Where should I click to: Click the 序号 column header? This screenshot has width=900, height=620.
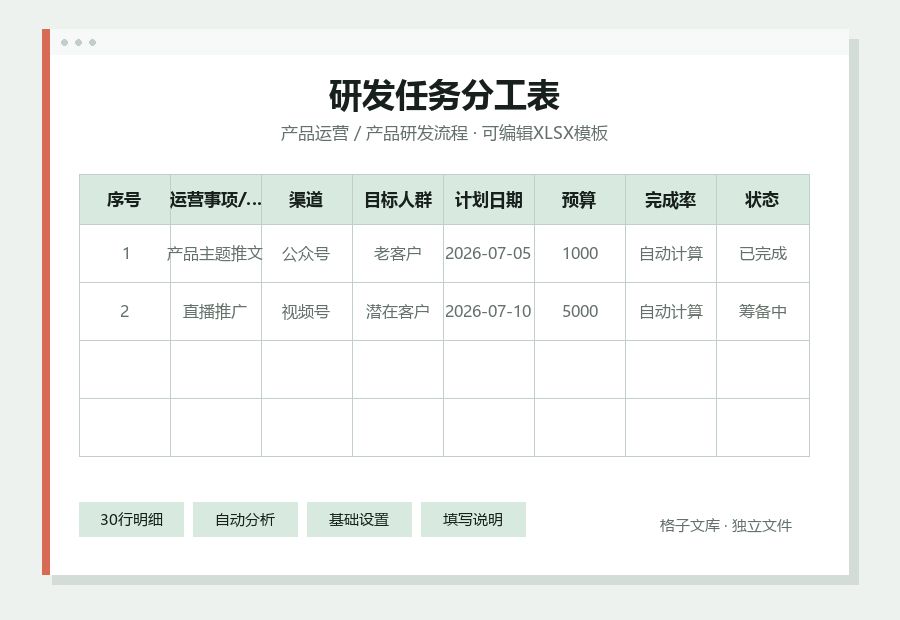click(x=125, y=200)
